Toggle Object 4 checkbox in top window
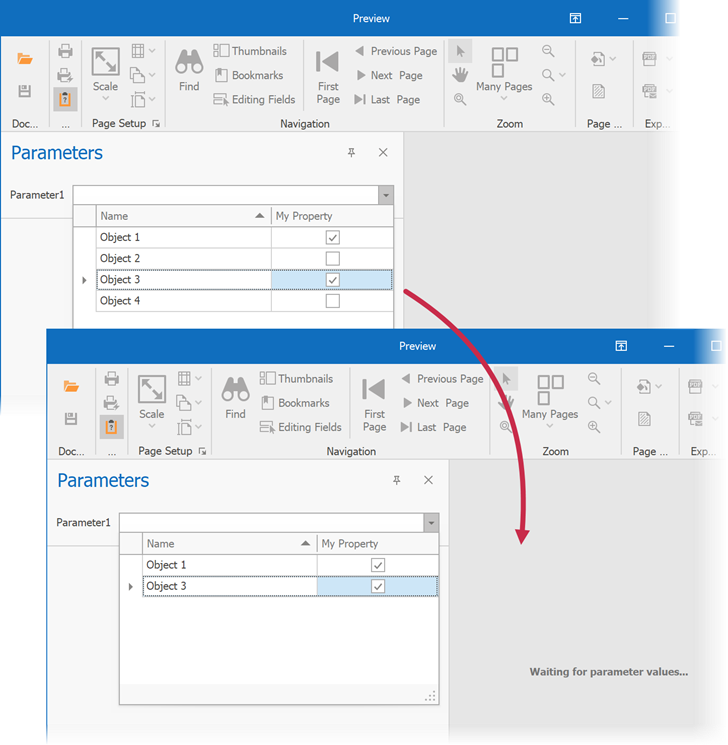Image resolution: width=728 pixels, height=745 pixels. coord(333,301)
